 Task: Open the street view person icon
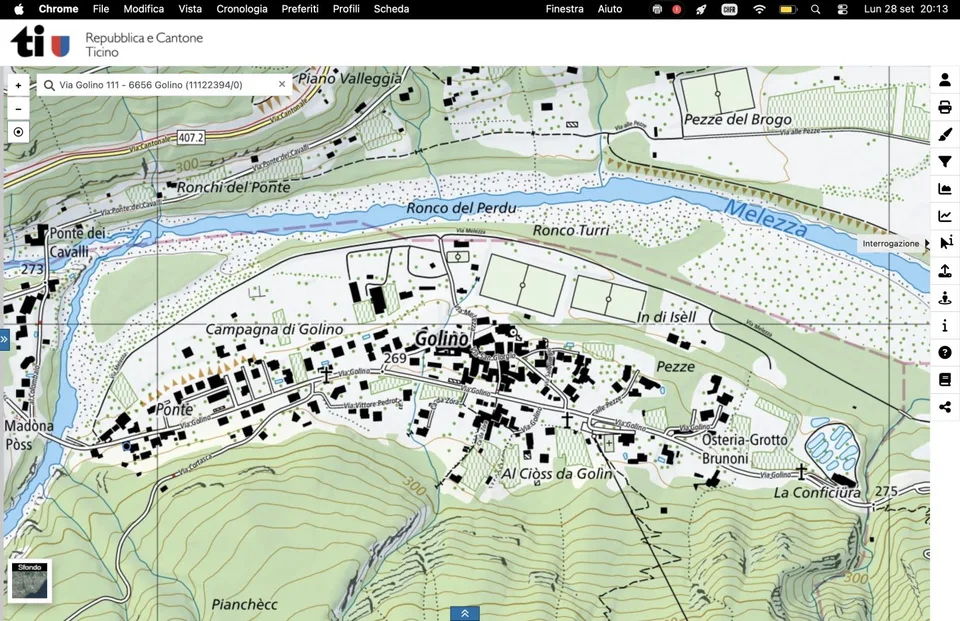[945, 298]
